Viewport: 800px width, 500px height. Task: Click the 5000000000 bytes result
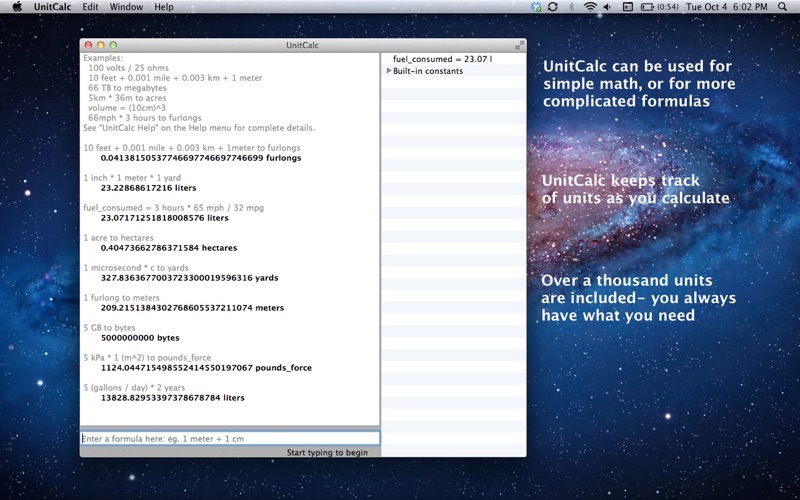(140, 338)
